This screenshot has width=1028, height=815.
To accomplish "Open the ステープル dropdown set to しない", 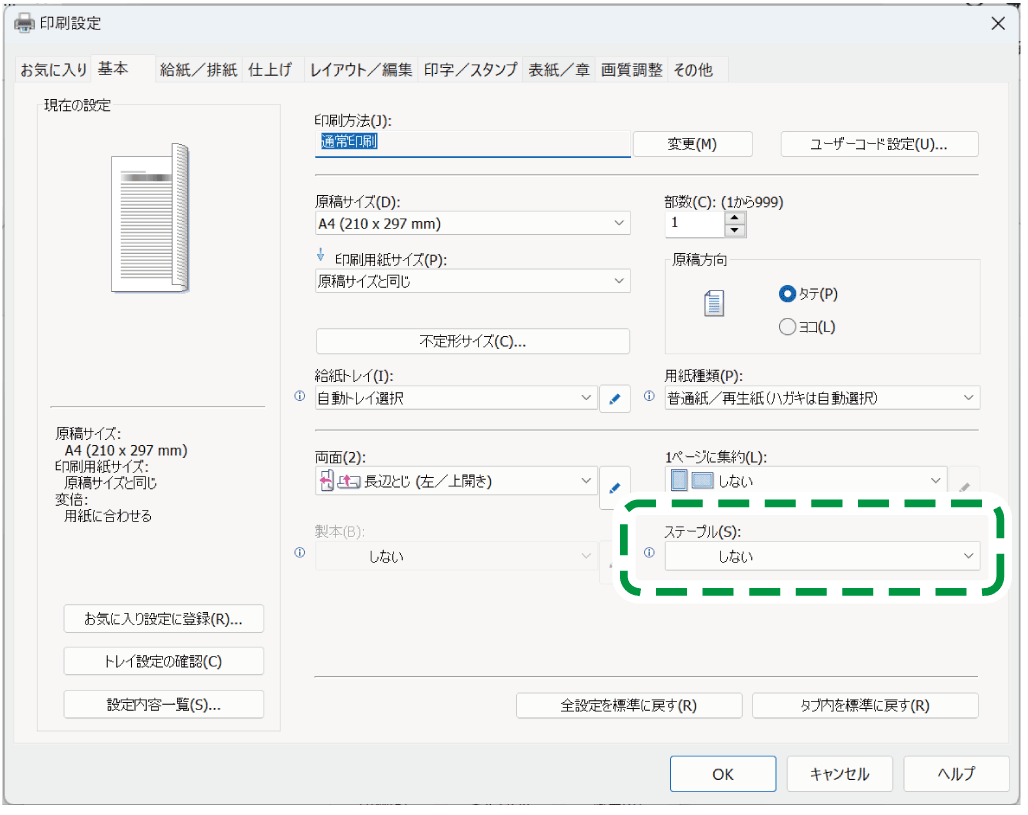I will click(822, 556).
